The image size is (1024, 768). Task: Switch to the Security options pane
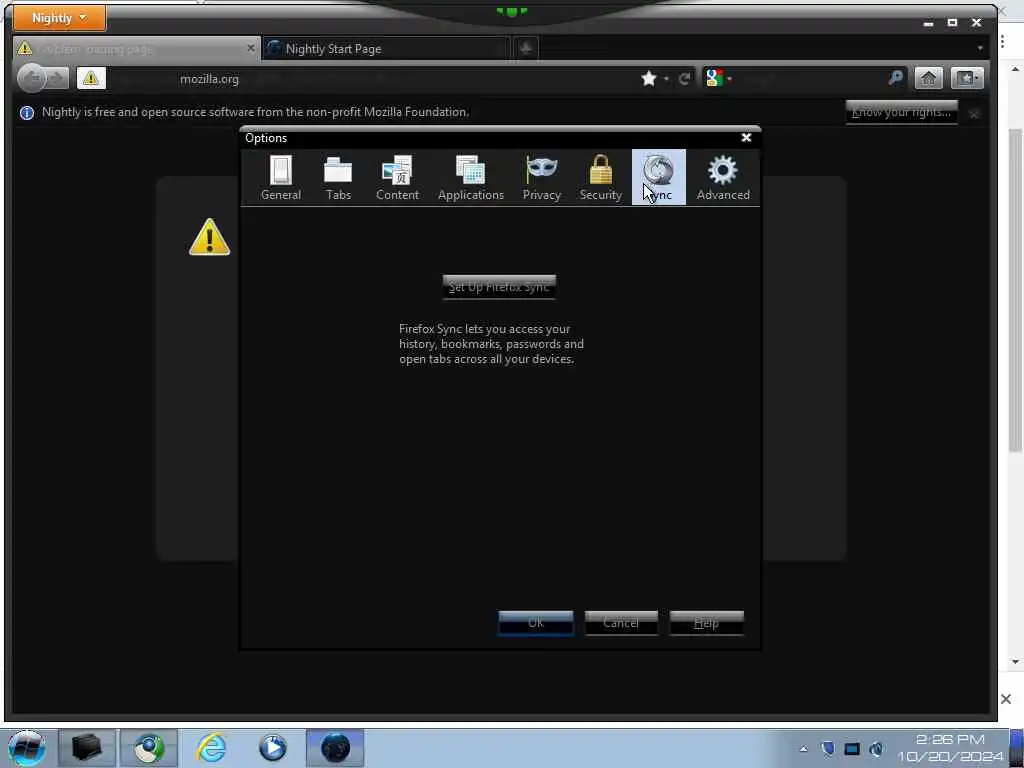point(600,178)
